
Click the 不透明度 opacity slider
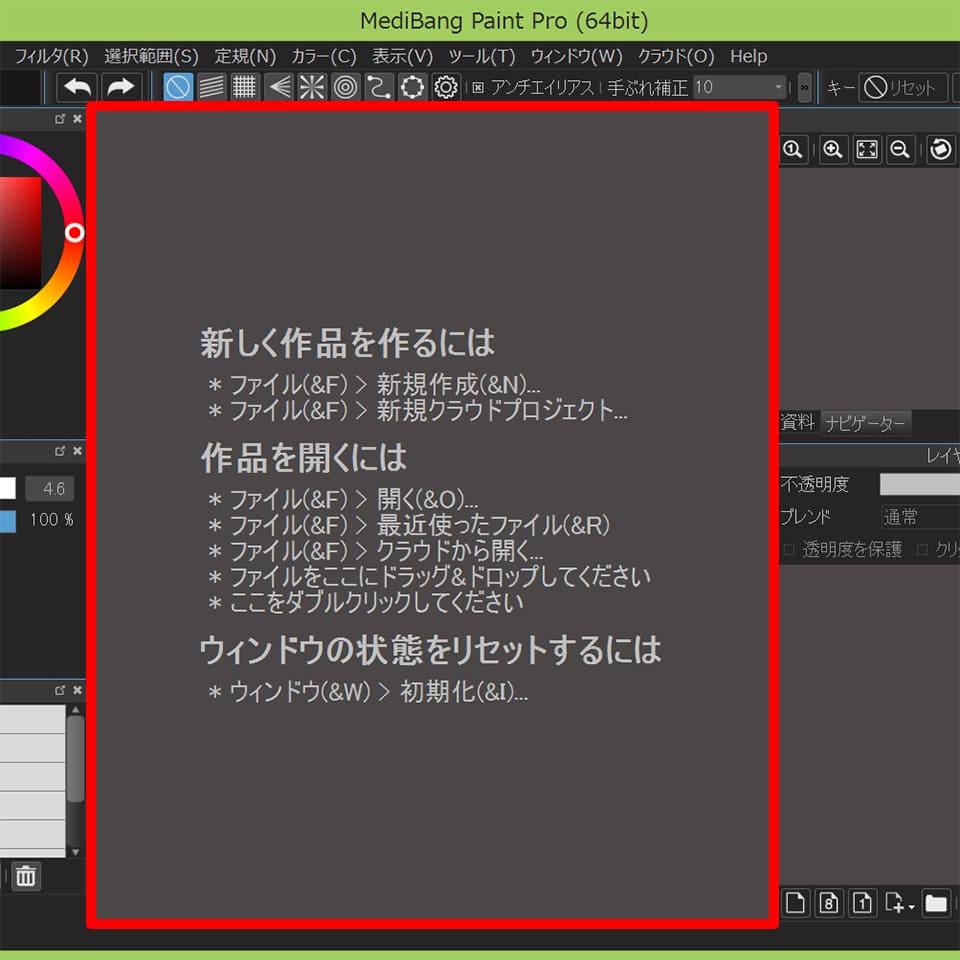(x=920, y=484)
